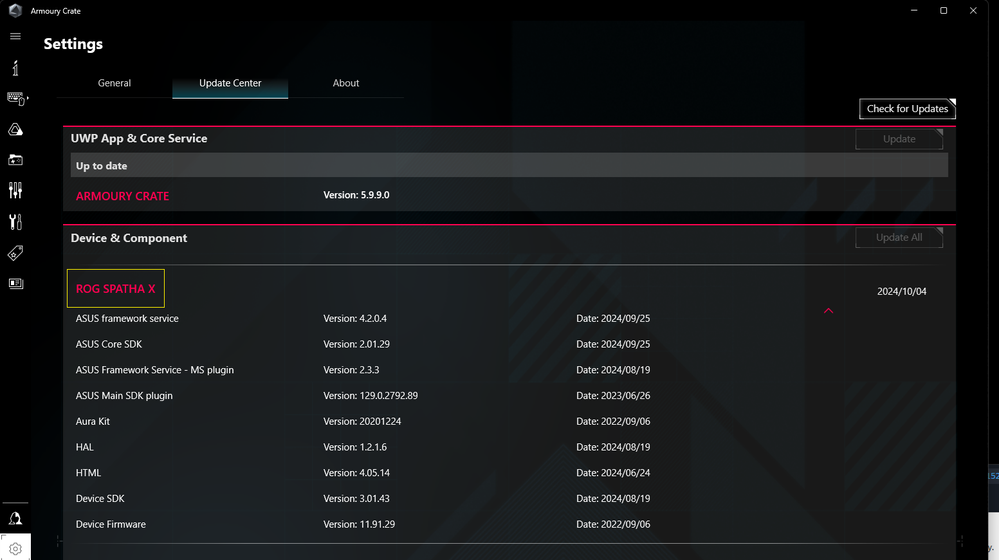The height and width of the screenshot is (560, 999).
Task: Select the ASUS Core SDK row
Action: click(509, 344)
